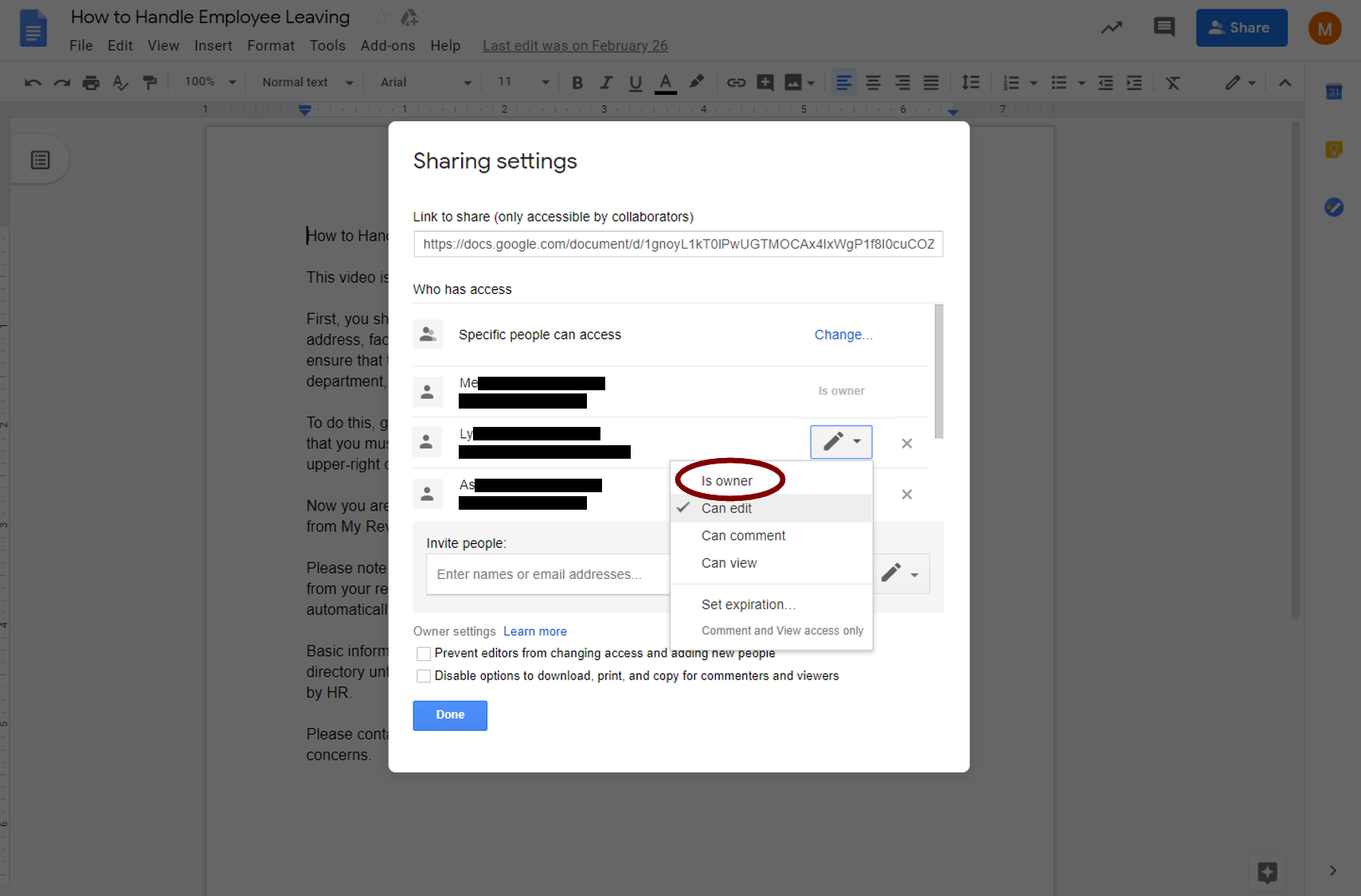Insert a link using the toolbar icon
This screenshot has height=896, width=1361.
[x=736, y=82]
